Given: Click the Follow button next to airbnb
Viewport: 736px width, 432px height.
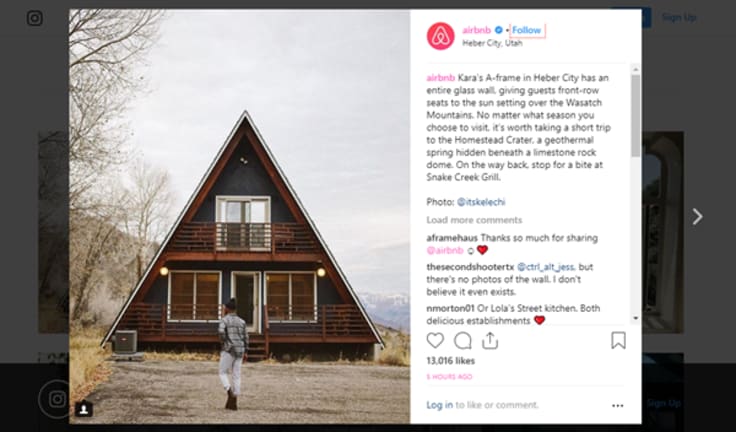Looking at the screenshot, I should click(x=527, y=30).
